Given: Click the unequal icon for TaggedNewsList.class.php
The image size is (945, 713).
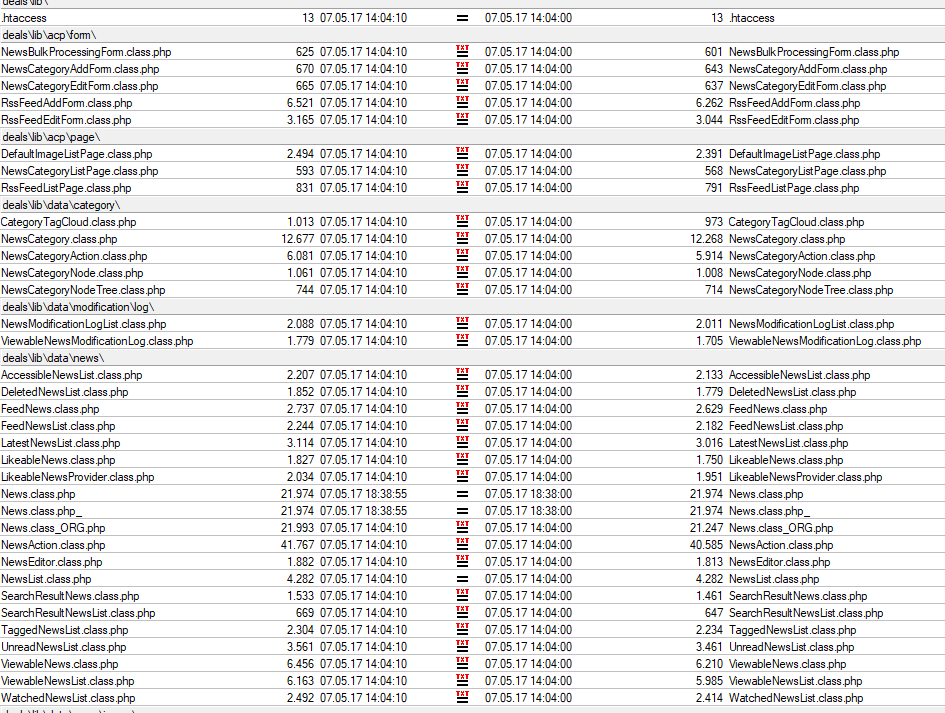Looking at the screenshot, I should point(462,629).
